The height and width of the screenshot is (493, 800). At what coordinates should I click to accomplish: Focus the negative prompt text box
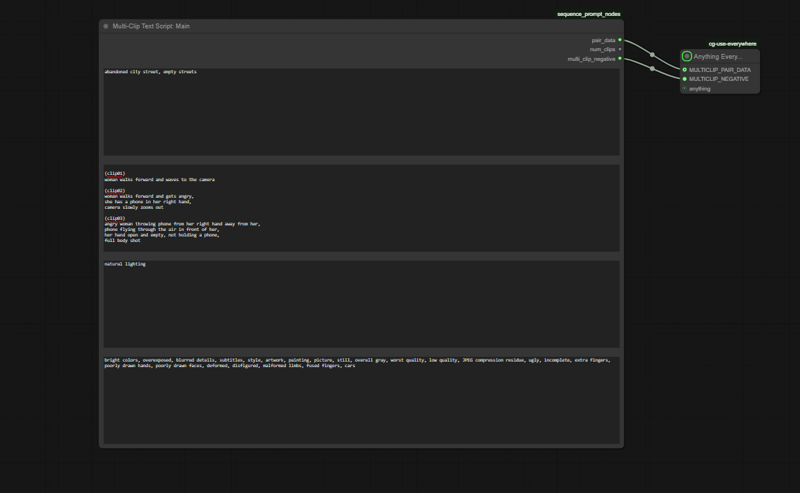pos(362,401)
